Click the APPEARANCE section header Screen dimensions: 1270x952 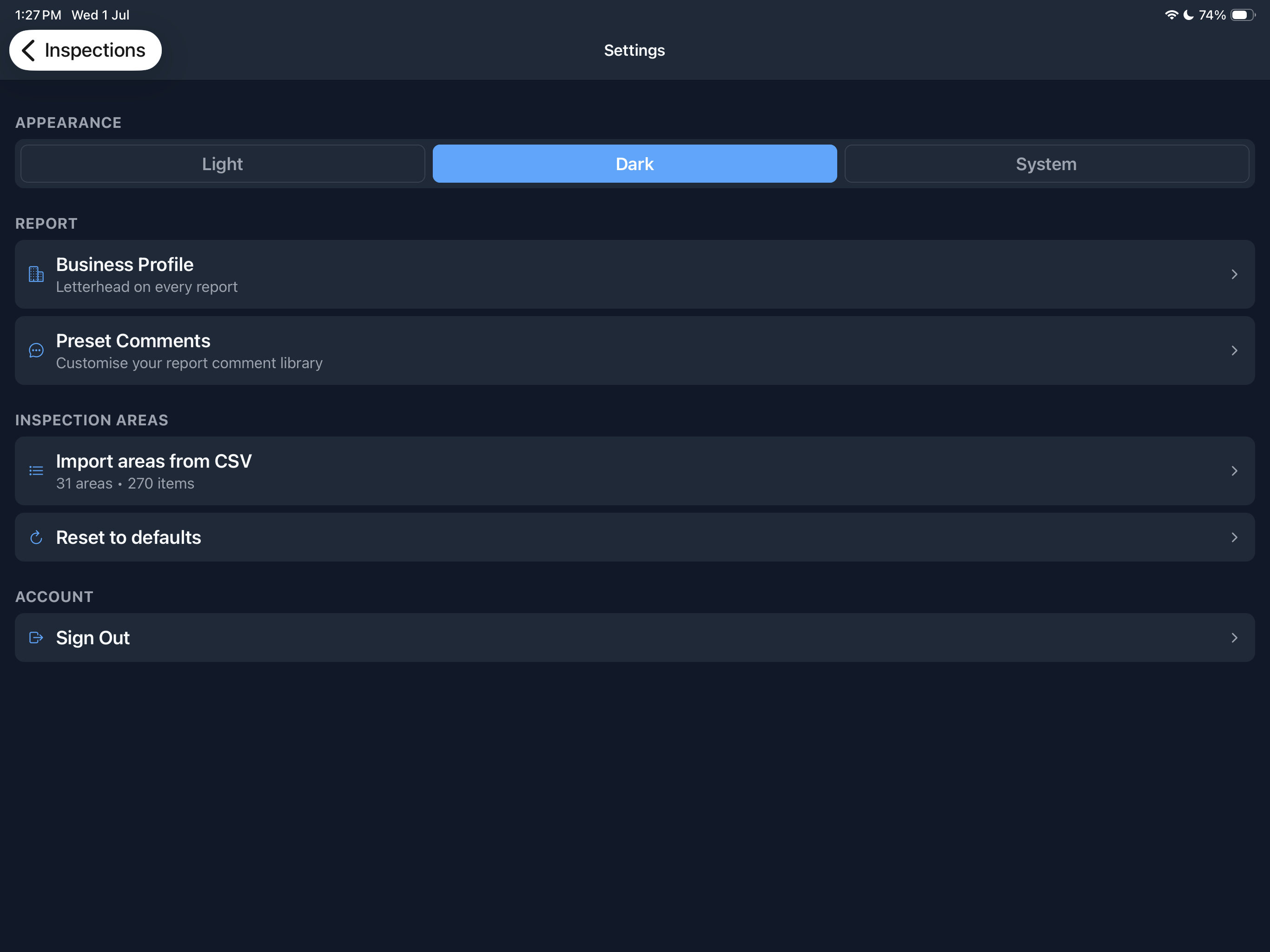pos(68,123)
